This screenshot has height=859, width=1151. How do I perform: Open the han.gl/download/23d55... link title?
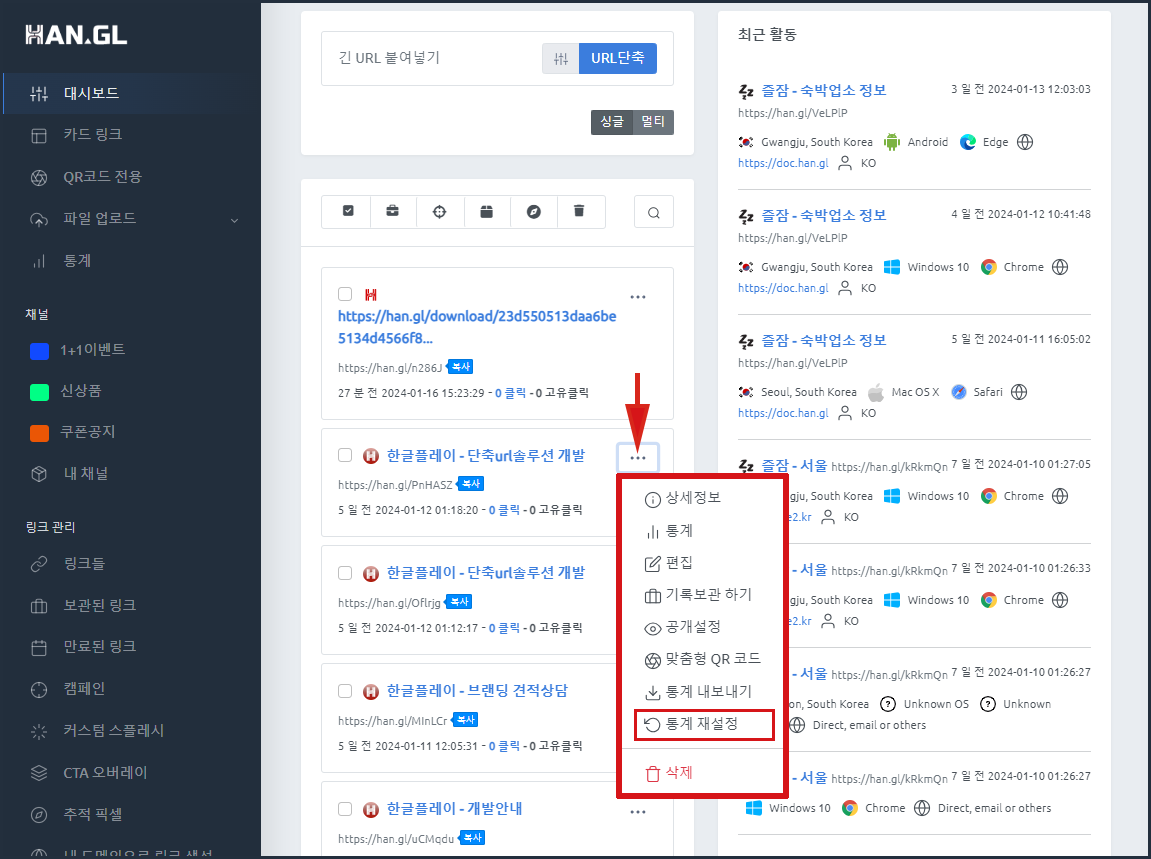pos(477,327)
